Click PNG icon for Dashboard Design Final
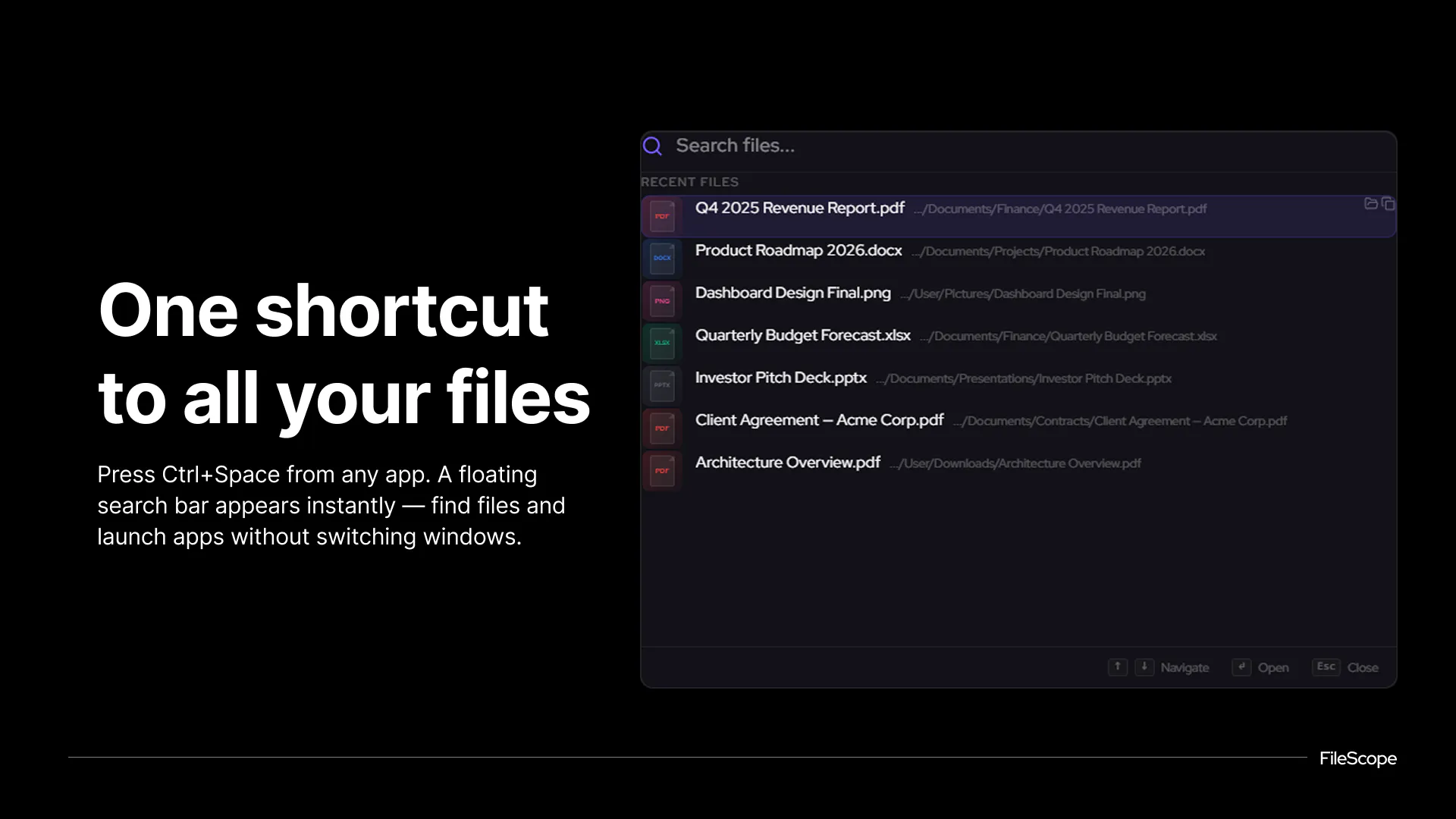 [662, 301]
